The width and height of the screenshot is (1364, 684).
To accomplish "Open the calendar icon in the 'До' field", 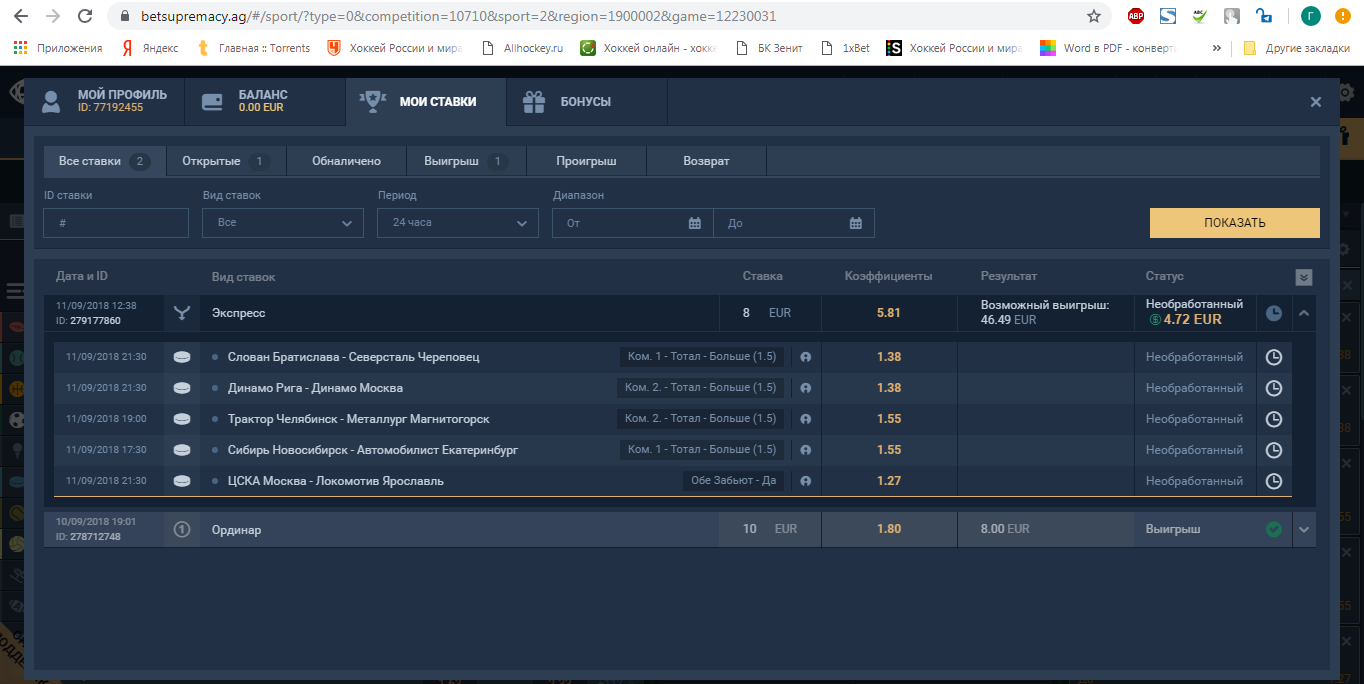I will point(856,223).
